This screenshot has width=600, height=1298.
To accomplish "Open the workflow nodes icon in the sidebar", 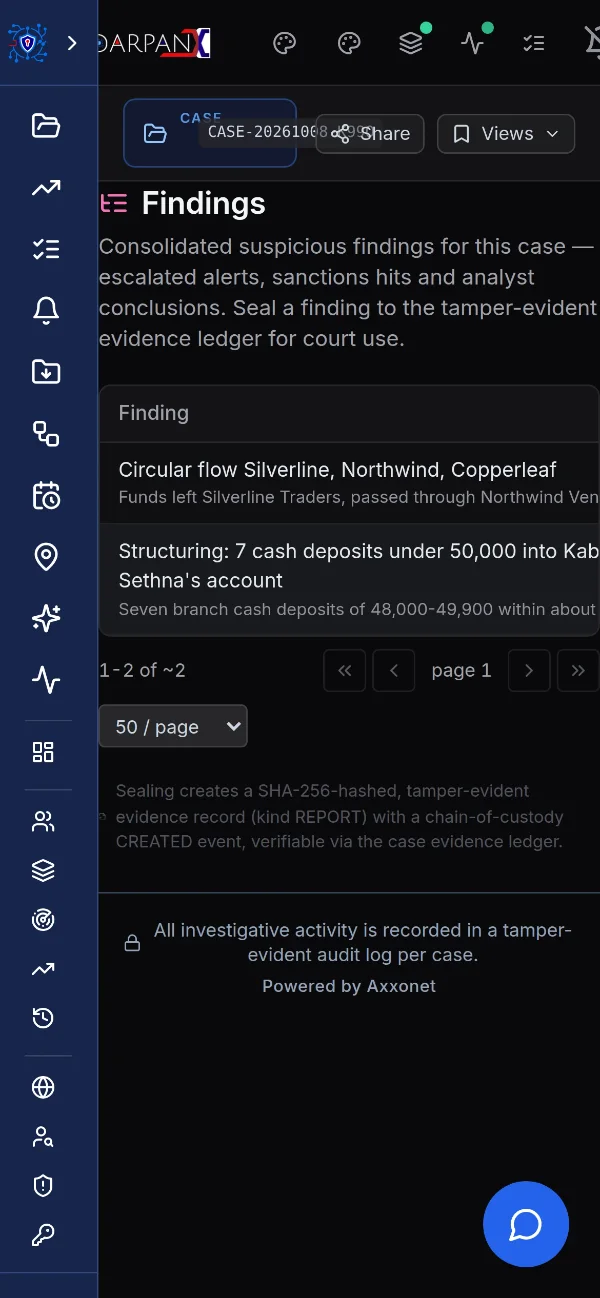I will point(46,434).
